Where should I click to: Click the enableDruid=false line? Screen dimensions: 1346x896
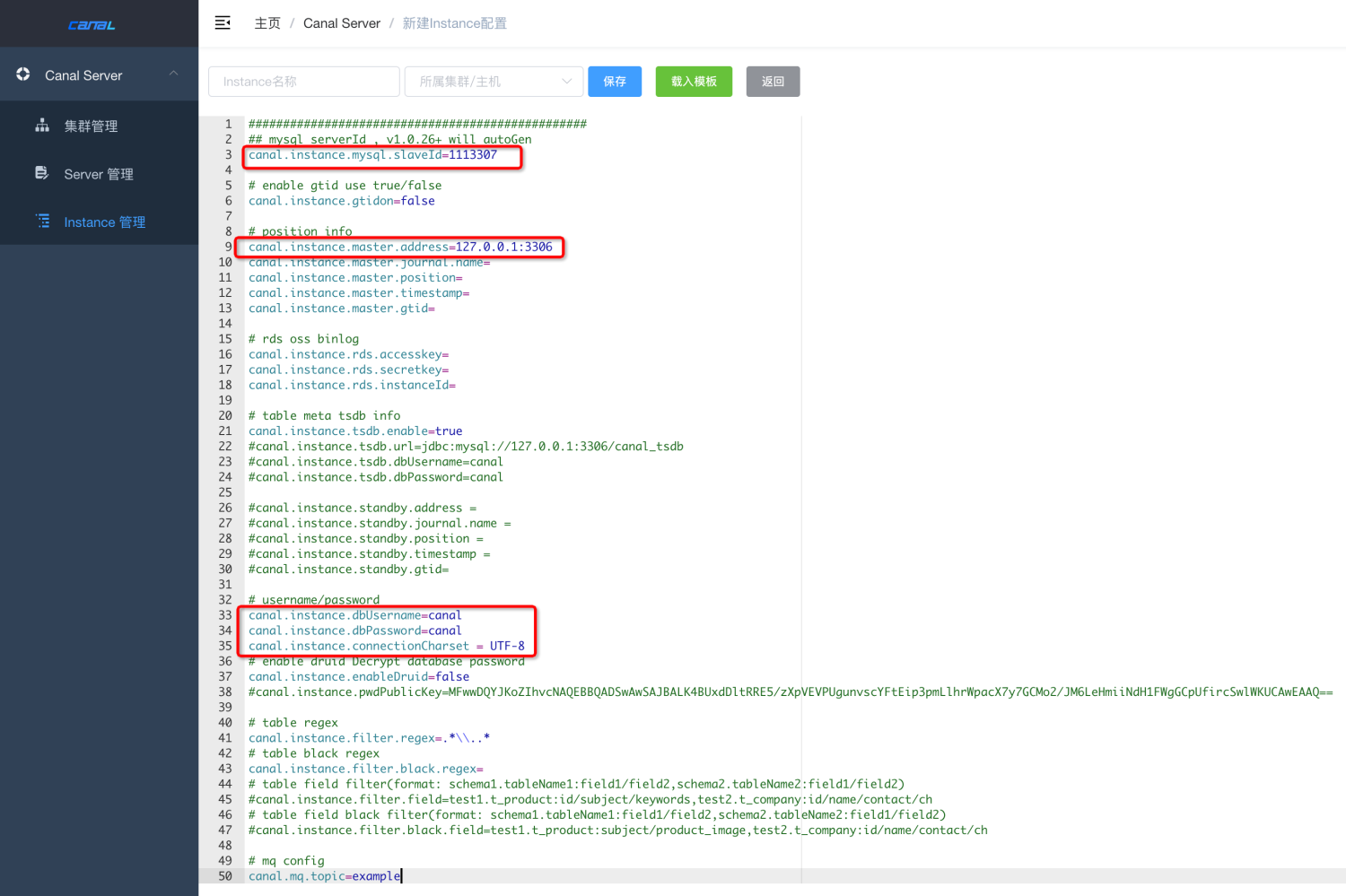[x=359, y=677]
